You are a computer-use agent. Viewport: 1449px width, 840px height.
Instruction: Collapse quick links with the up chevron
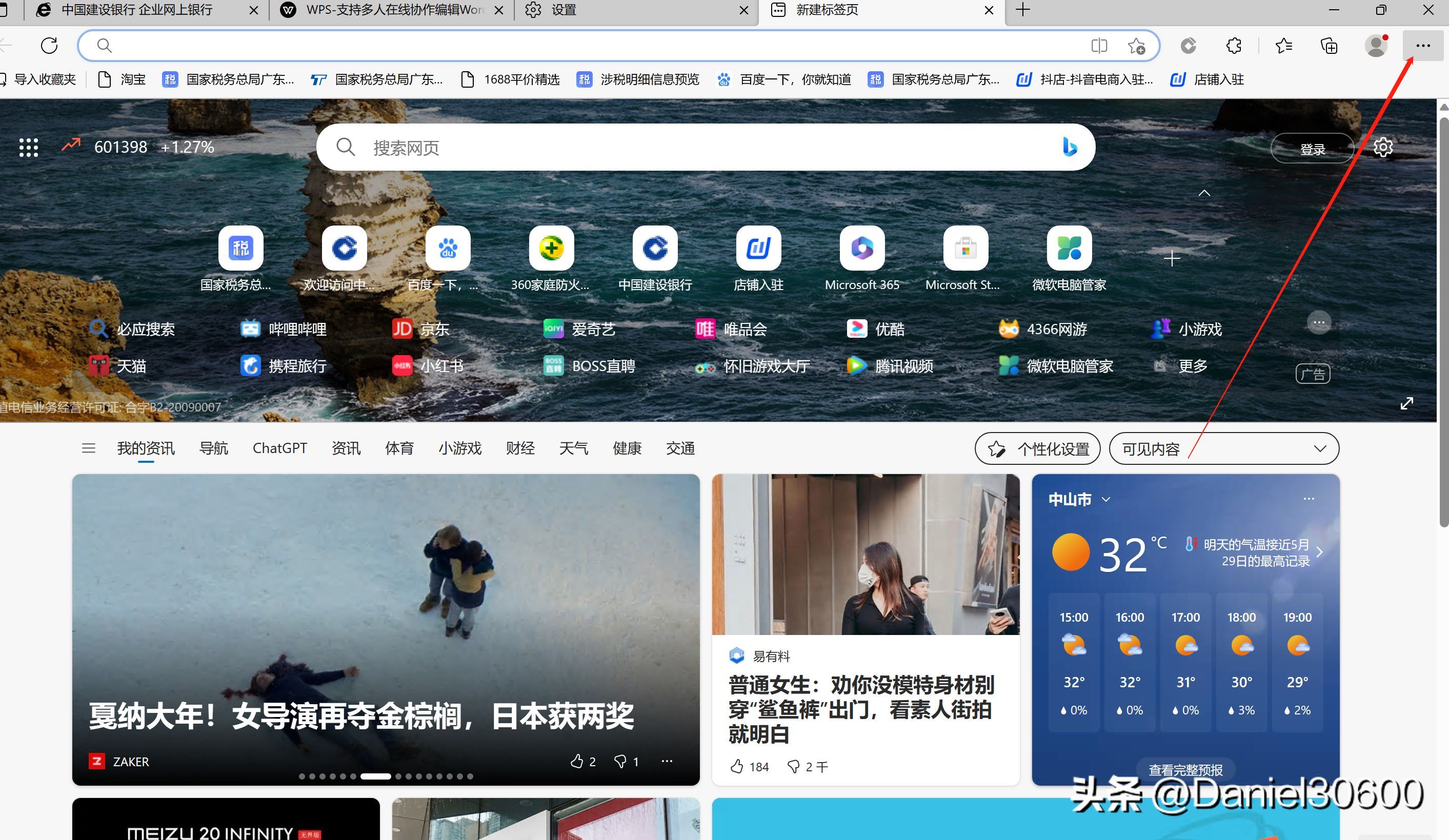click(x=1204, y=193)
